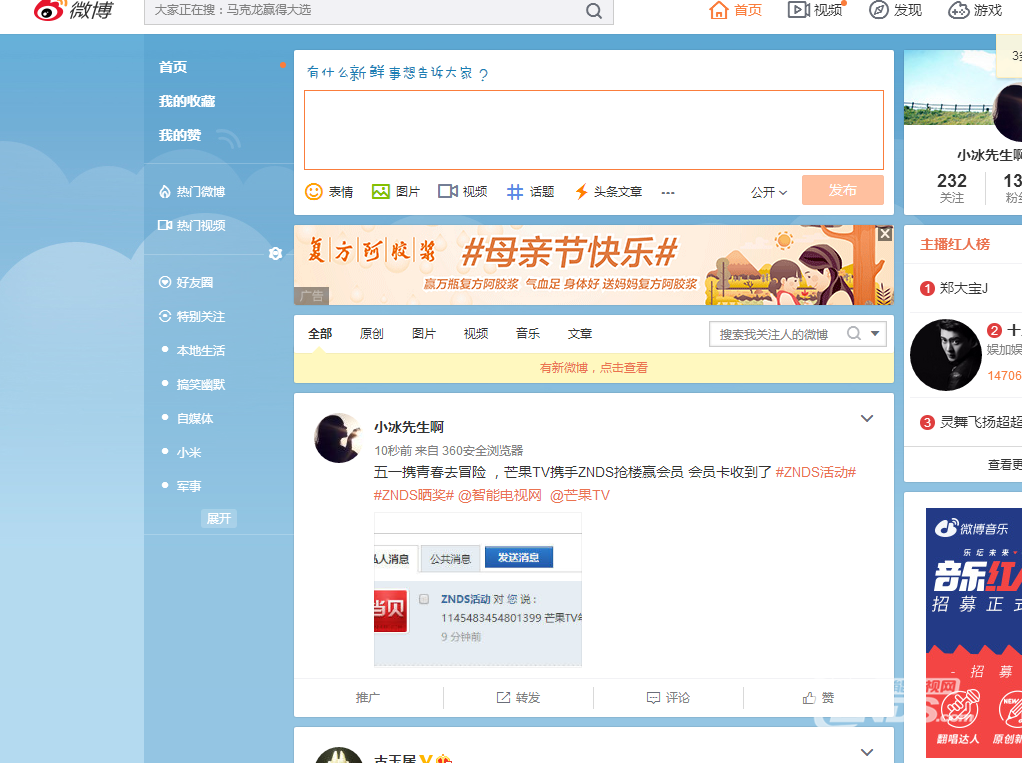Create a 头条文章 headline article
Image resolution: width=1022 pixels, height=763 pixels.
point(609,192)
